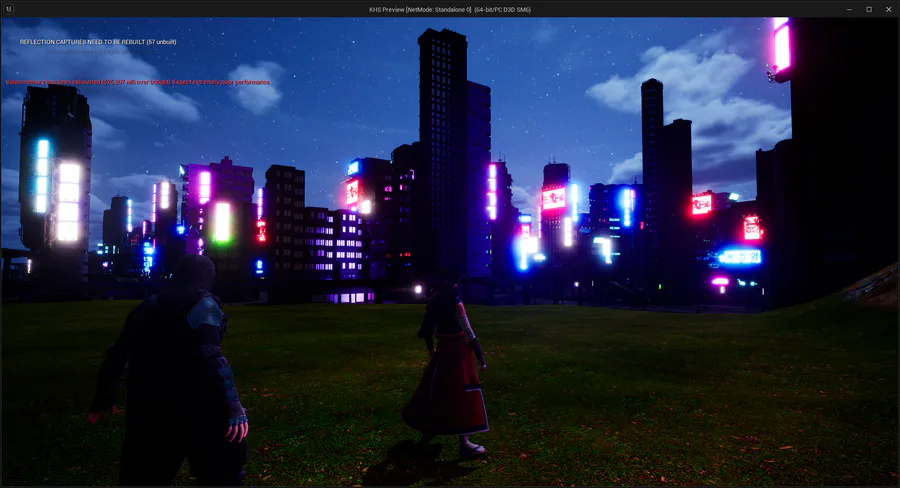This screenshot has width=900, height=488.
Task: Minimize the KHS Preview window
Action: 849,9
